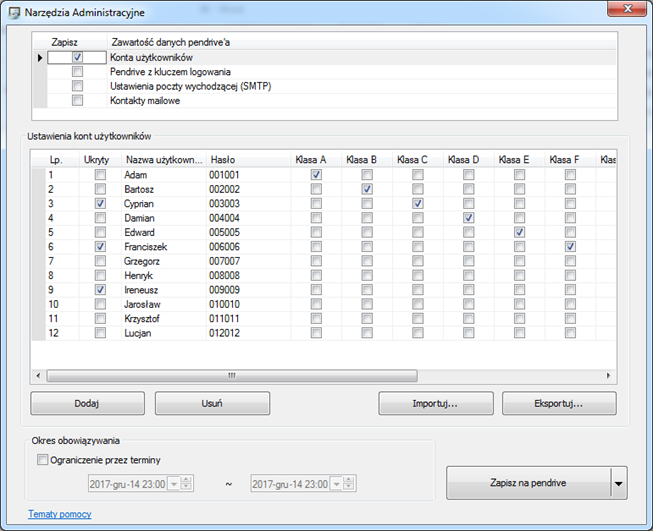Select password cell 010010

tap(249, 304)
